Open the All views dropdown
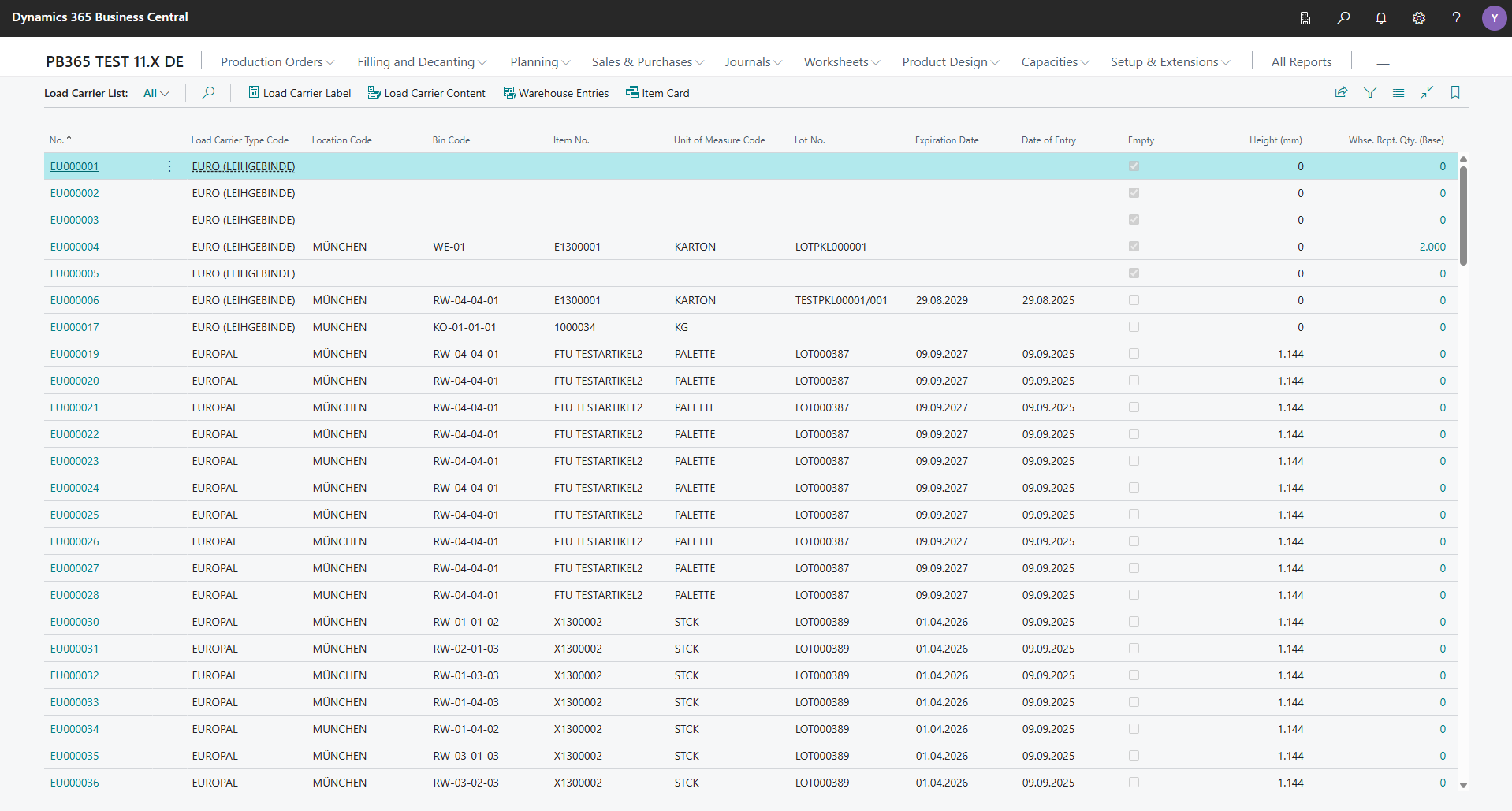The height and width of the screenshot is (811, 1512). 155,92
